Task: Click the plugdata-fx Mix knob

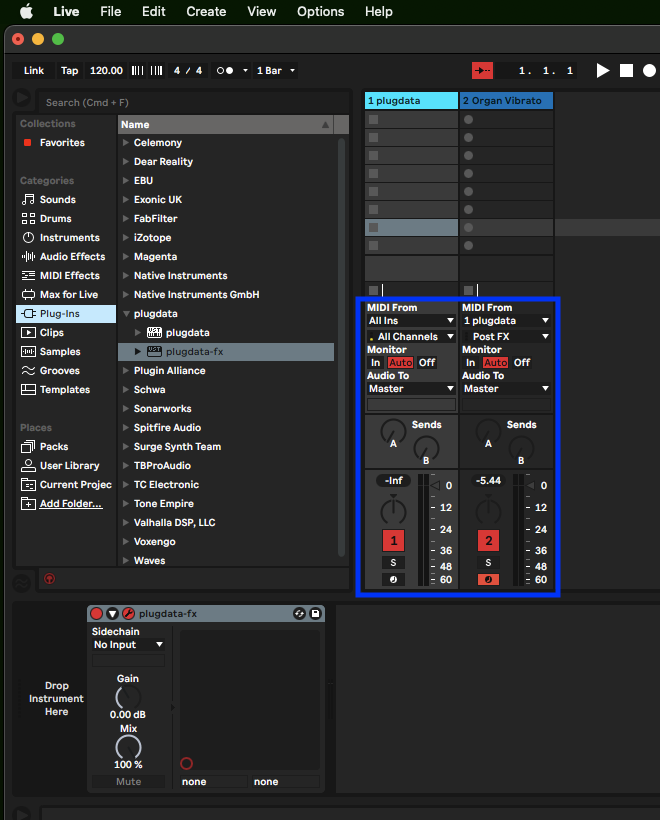Action: (128, 747)
